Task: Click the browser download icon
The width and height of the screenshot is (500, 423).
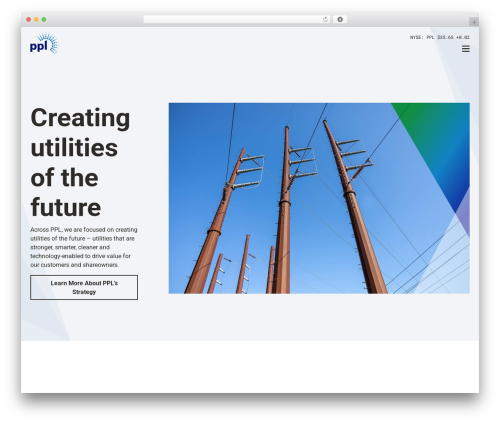Action: coord(340,20)
